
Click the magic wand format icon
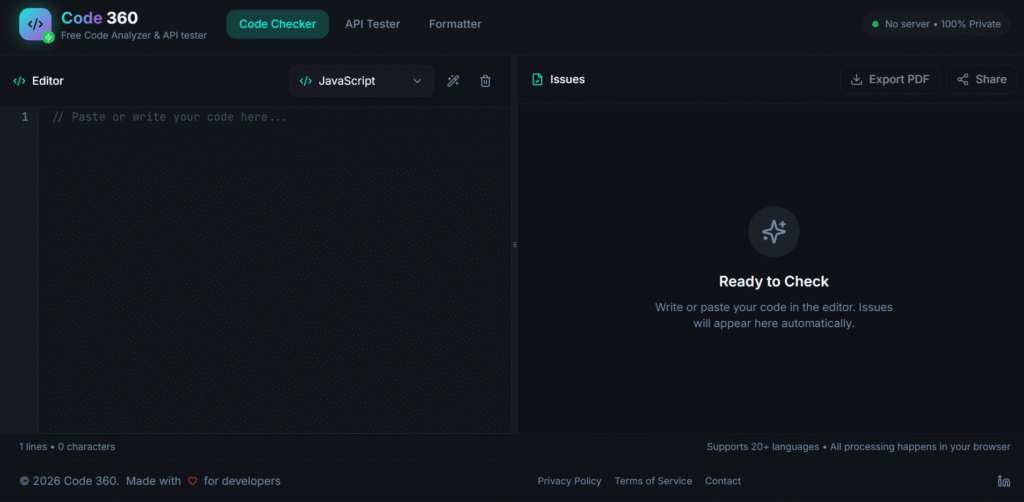(453, 81)
